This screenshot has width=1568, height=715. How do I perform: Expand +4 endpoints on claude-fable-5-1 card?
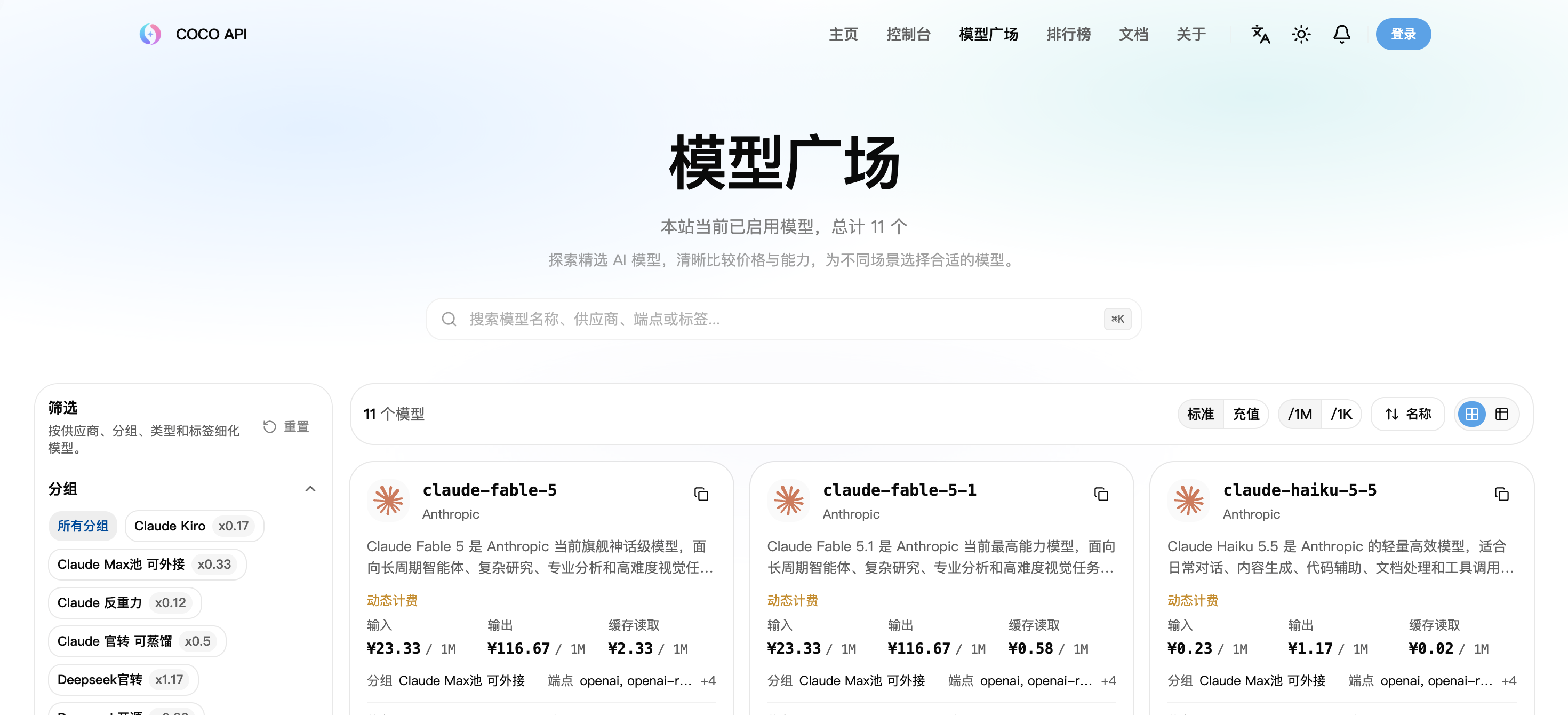[1108, 680]
